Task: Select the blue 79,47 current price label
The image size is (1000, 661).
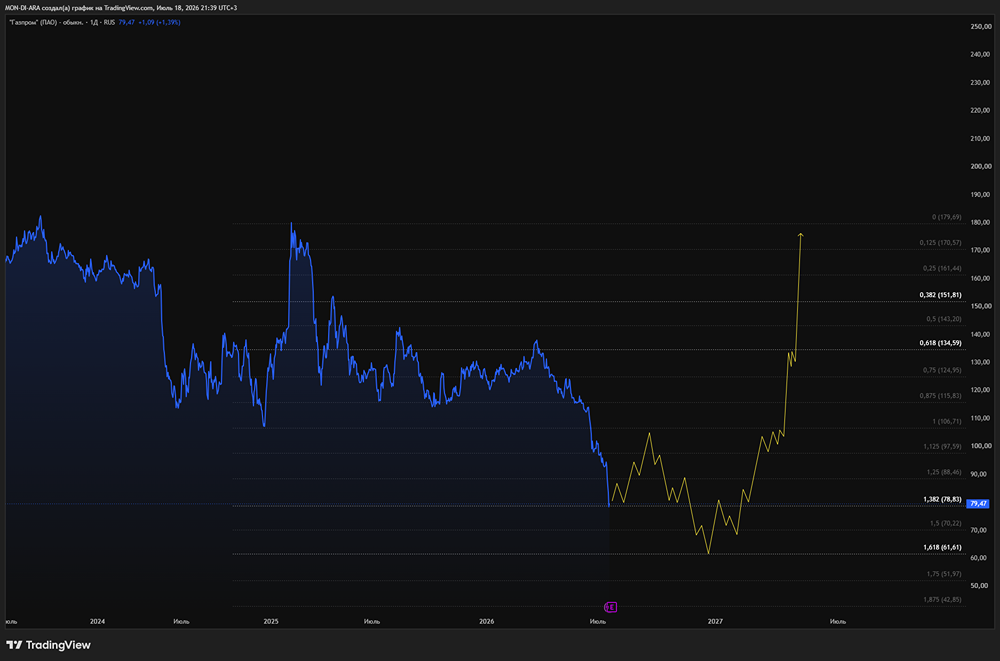Action: click(x=978, y=504)
